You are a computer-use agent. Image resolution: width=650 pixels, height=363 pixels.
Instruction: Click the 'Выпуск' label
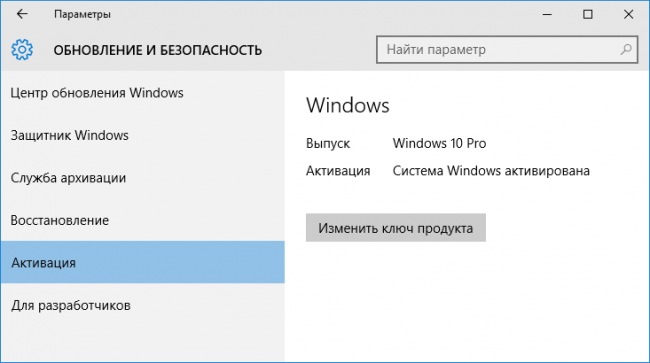(328, 143)
